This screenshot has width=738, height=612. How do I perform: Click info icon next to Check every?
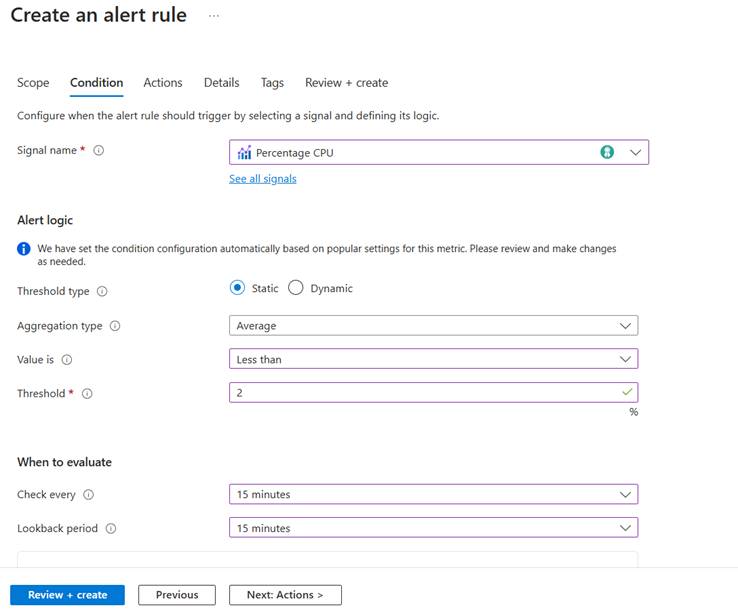point(89,495)
